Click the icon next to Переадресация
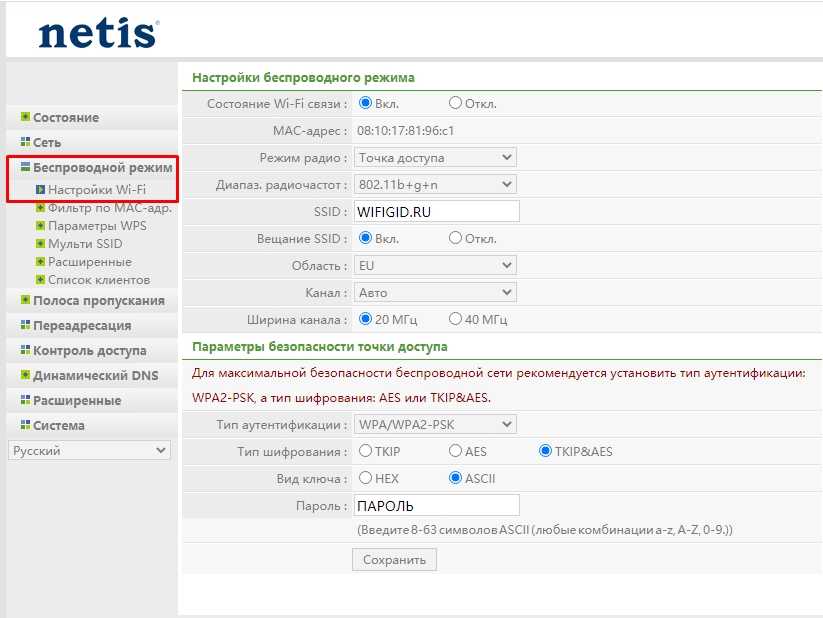The height and width of the screenshot is (618, 823). point(25,325)
